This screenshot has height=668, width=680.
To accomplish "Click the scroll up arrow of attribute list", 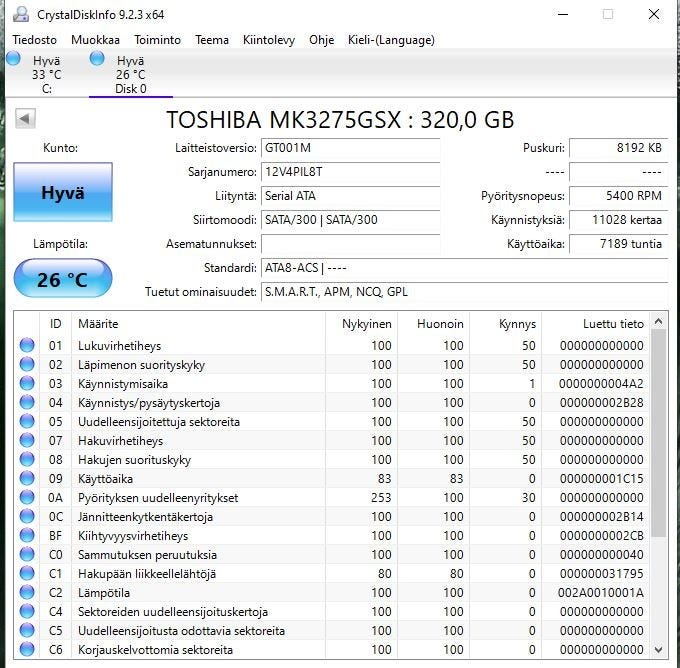I will point(658,321).
